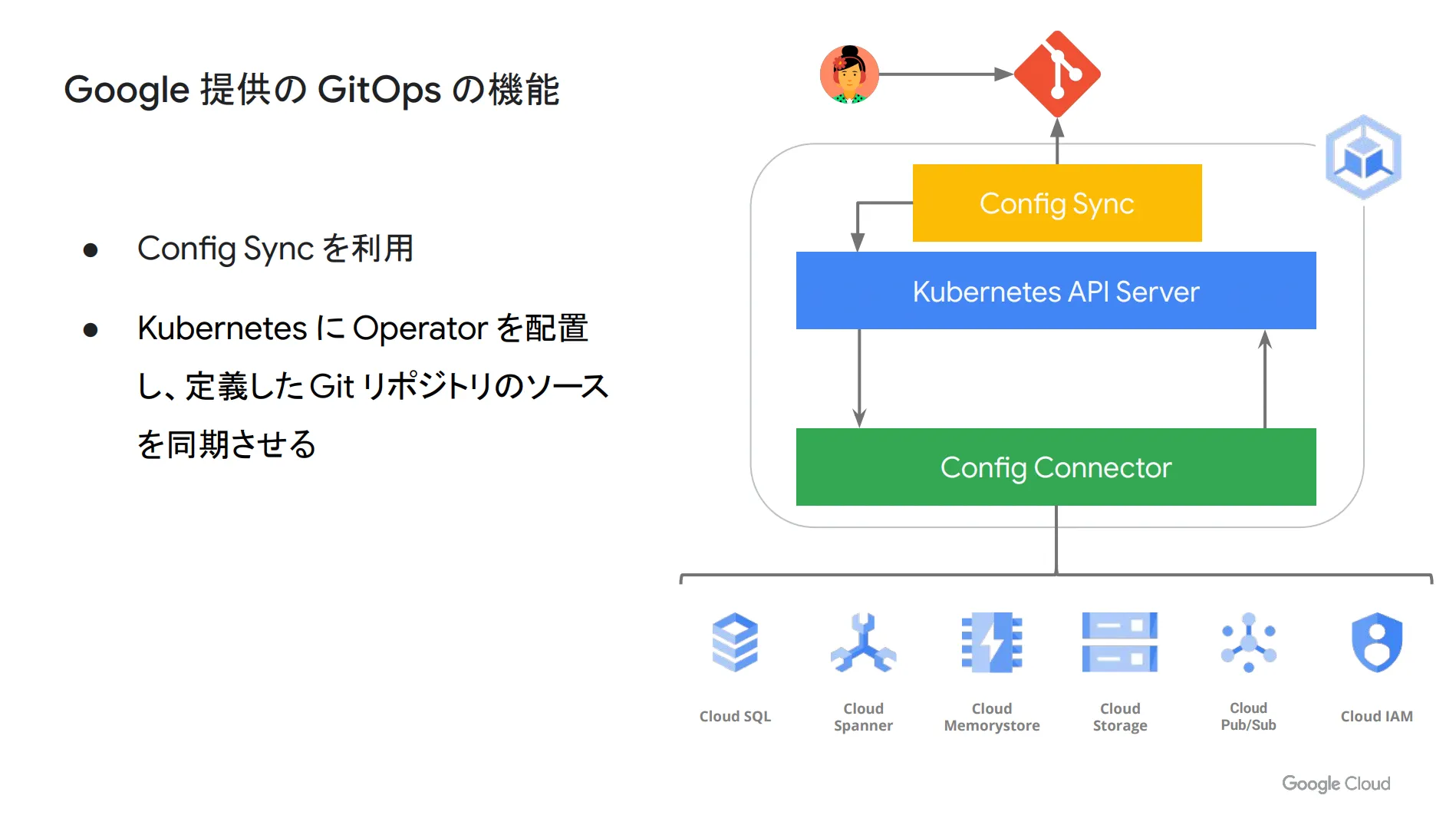This screenshot has height=815, width=1456.
Task: Click the Cloud Spanner label
Action: pyautogui.click(x=863, y=717)
